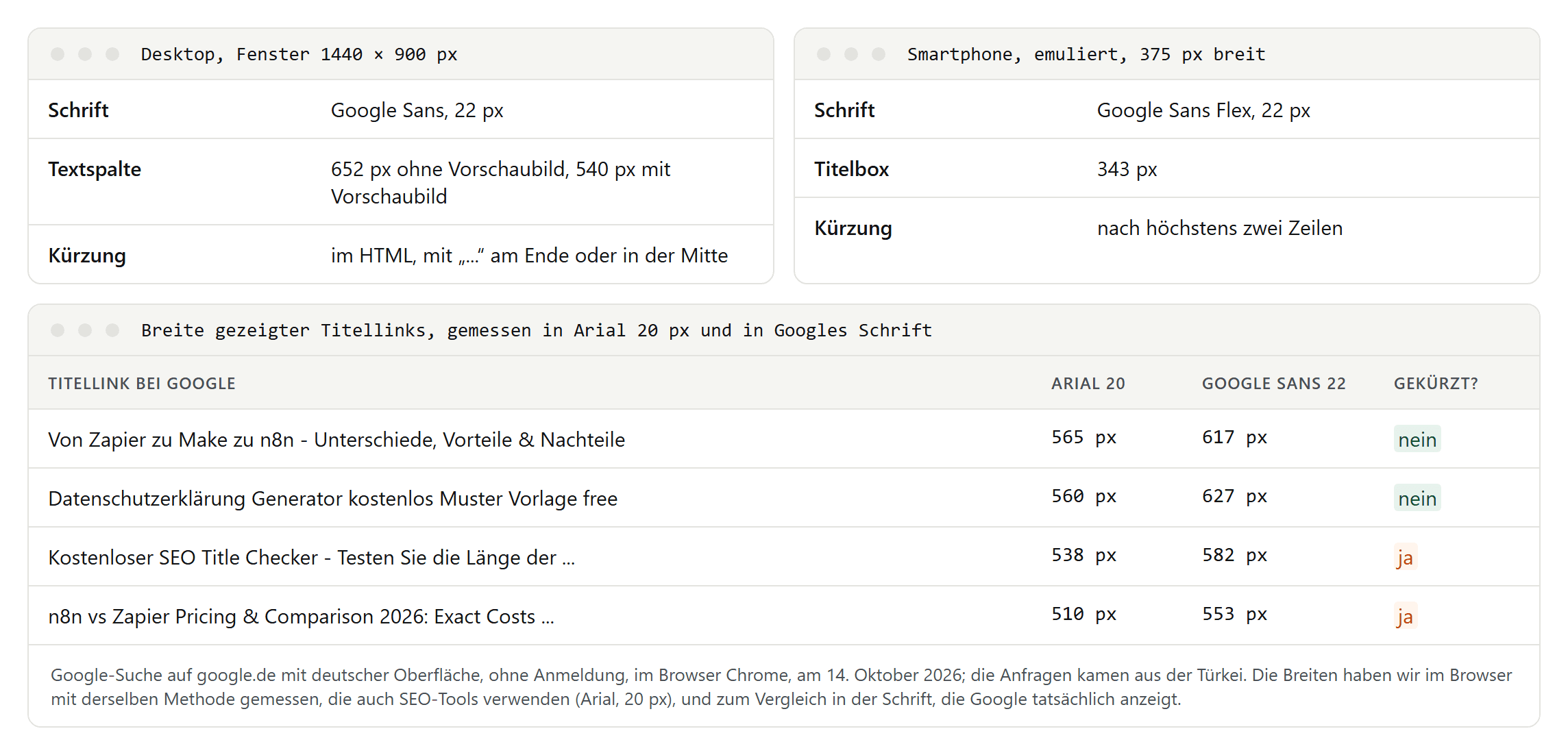Select the 'Datenschutzerklärung Generator kostenlos' title row
The width and height of the screenshot is (1568, 755).
[x=784, y=498]
